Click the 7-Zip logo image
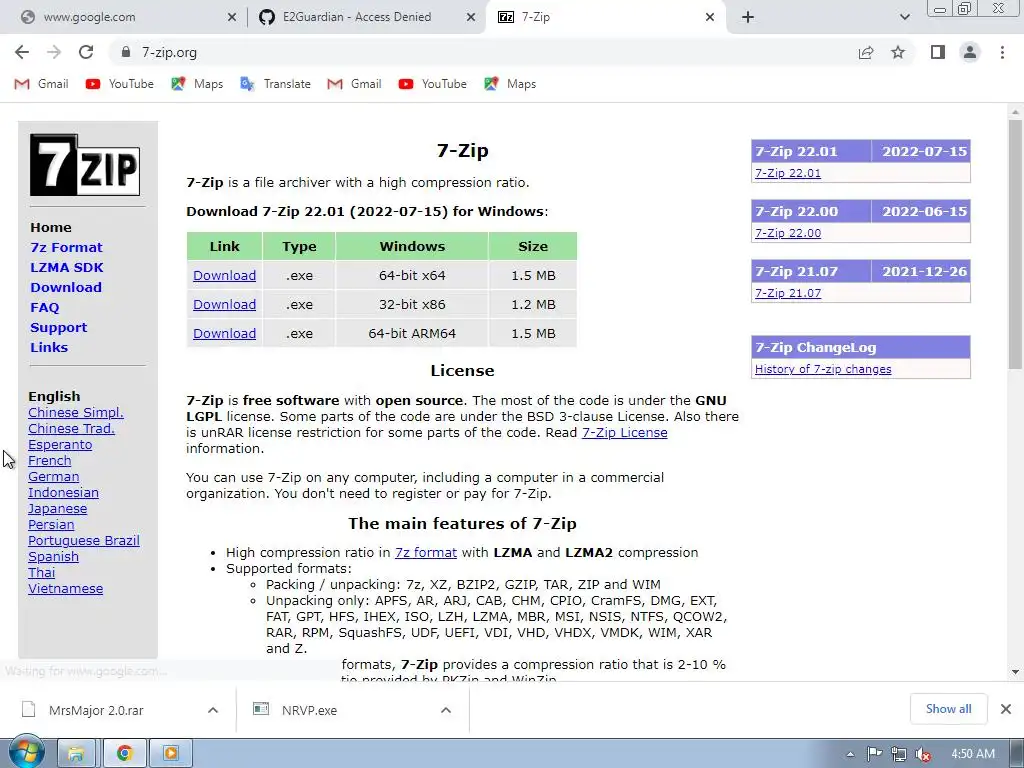Image resolution: width=1024 pixels, height=768 pixels. click(85, 165)
